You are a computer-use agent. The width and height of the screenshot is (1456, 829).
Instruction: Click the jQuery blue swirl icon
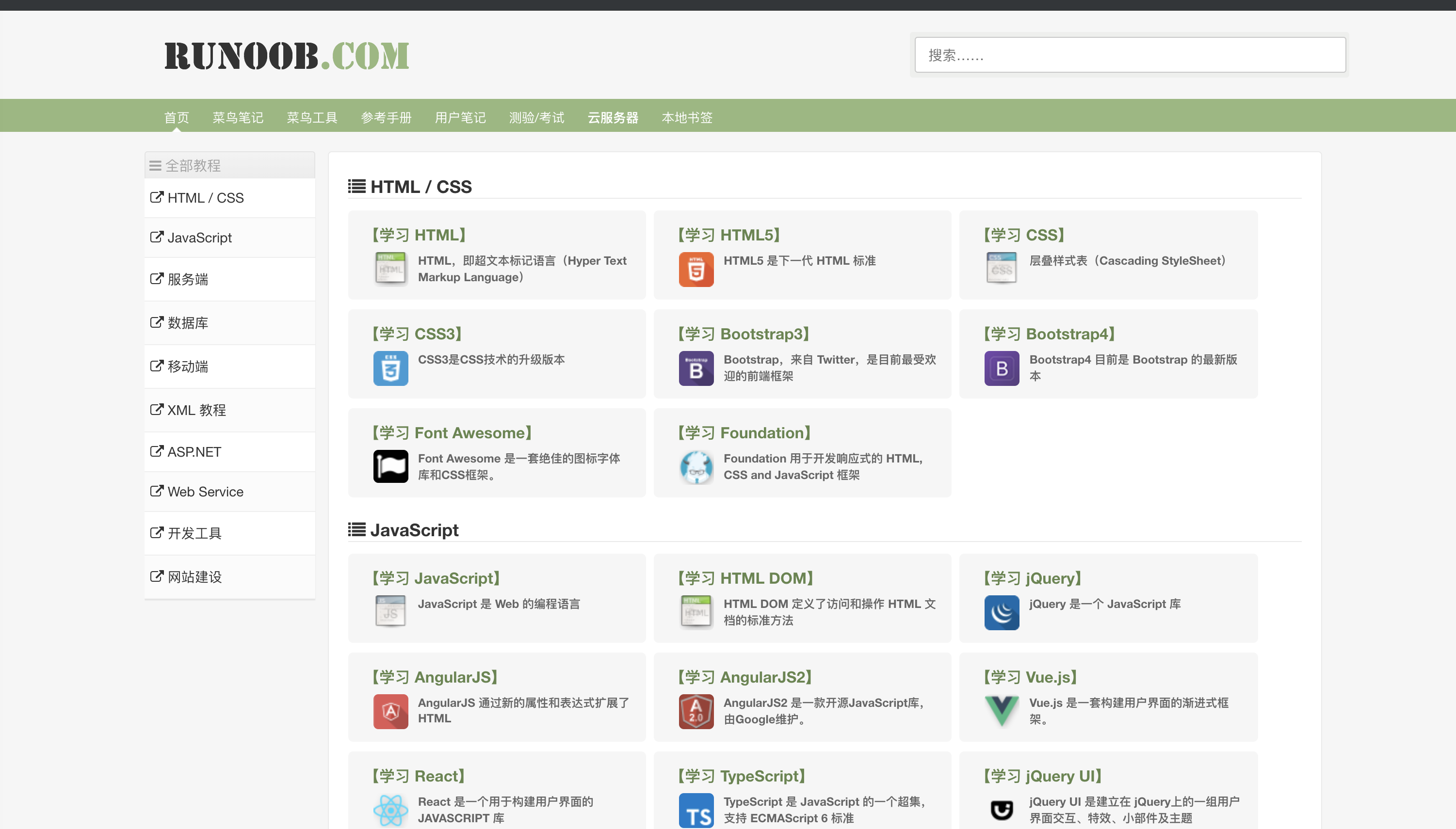(1002, 612)
